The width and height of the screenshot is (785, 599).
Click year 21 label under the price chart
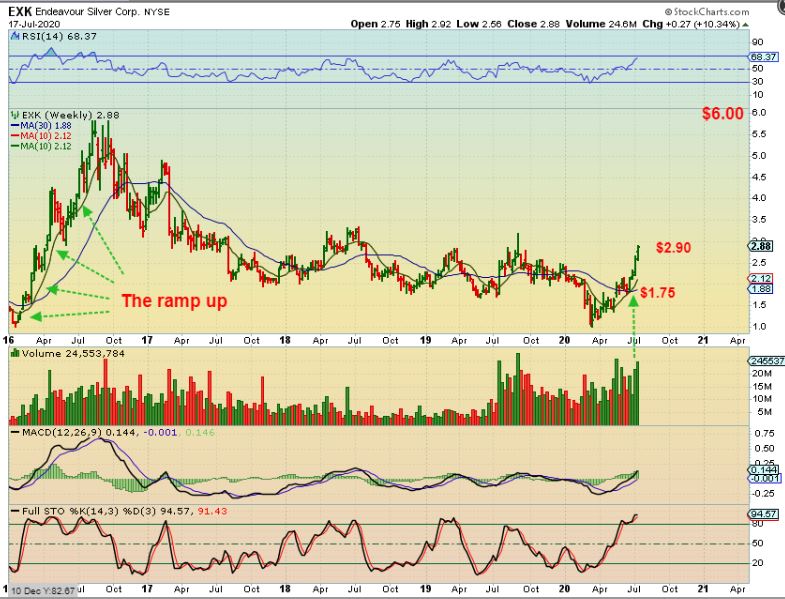(703, 341)
